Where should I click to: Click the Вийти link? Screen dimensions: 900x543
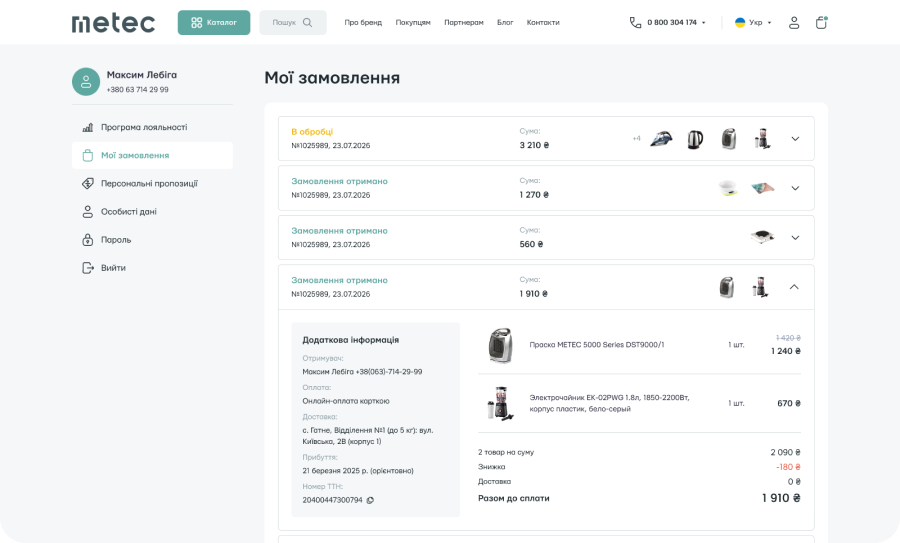pos(113,268)
